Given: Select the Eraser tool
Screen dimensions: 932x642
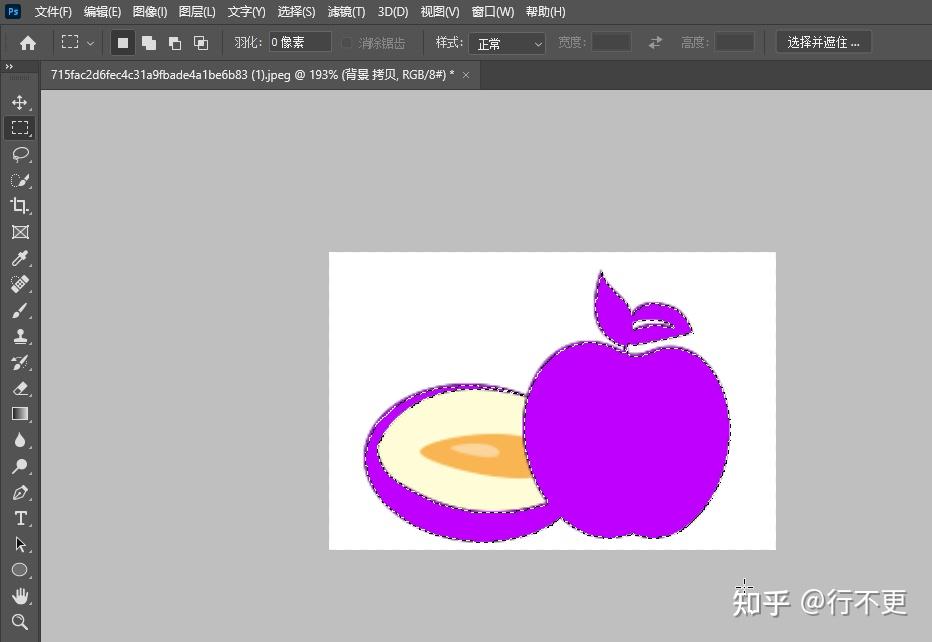Looking at the screenshot, I should coord(20,388).
